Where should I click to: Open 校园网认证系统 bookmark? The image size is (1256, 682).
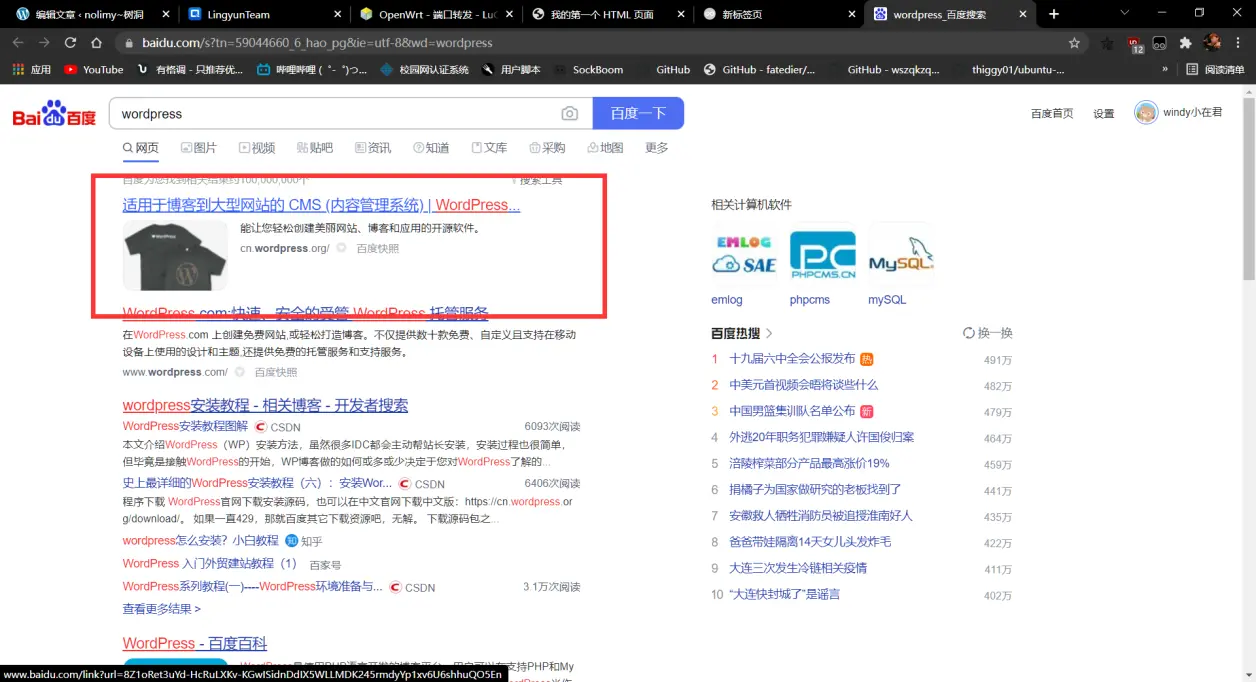point(424,70)
